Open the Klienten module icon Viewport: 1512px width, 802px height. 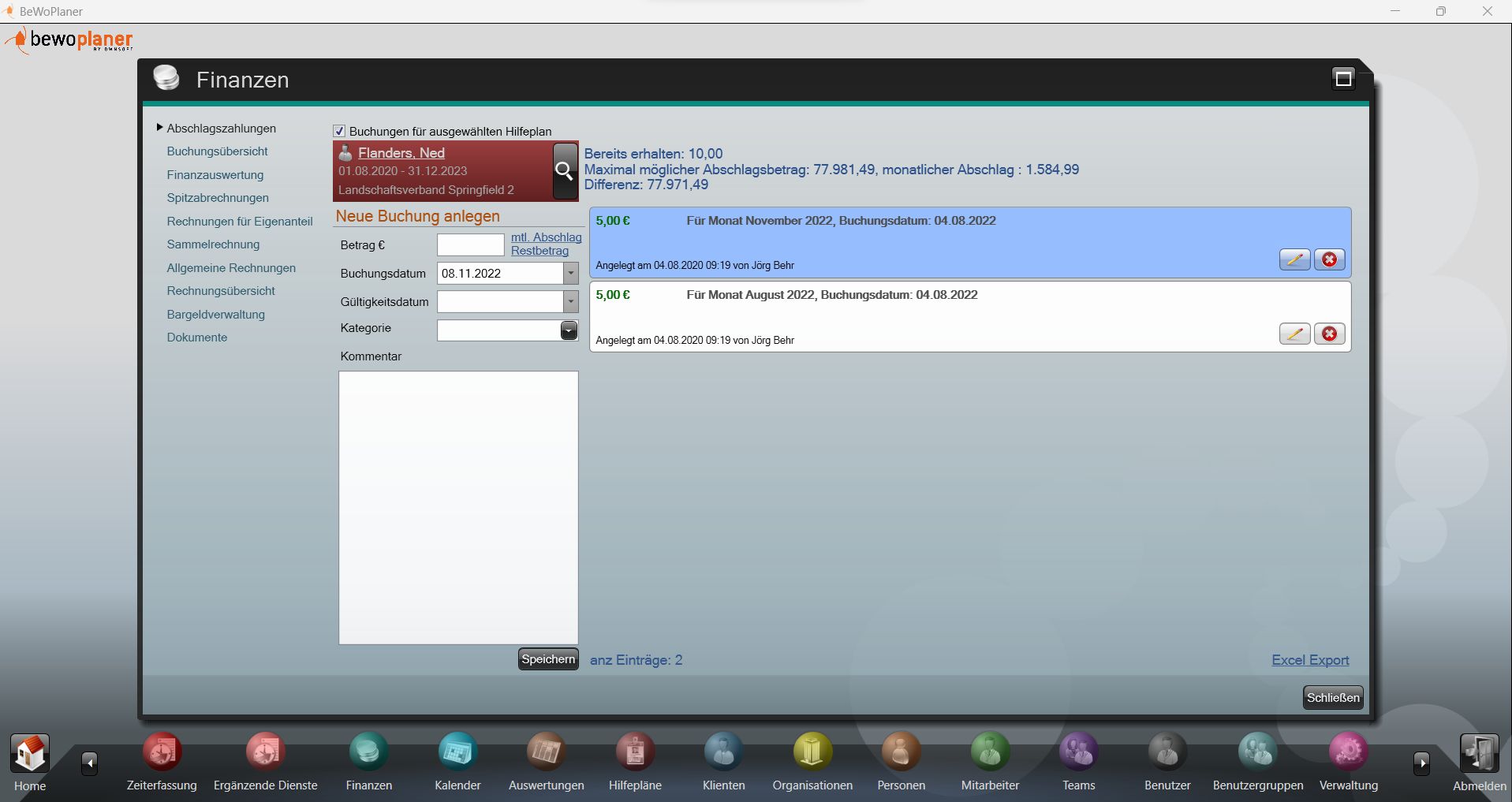723,752
